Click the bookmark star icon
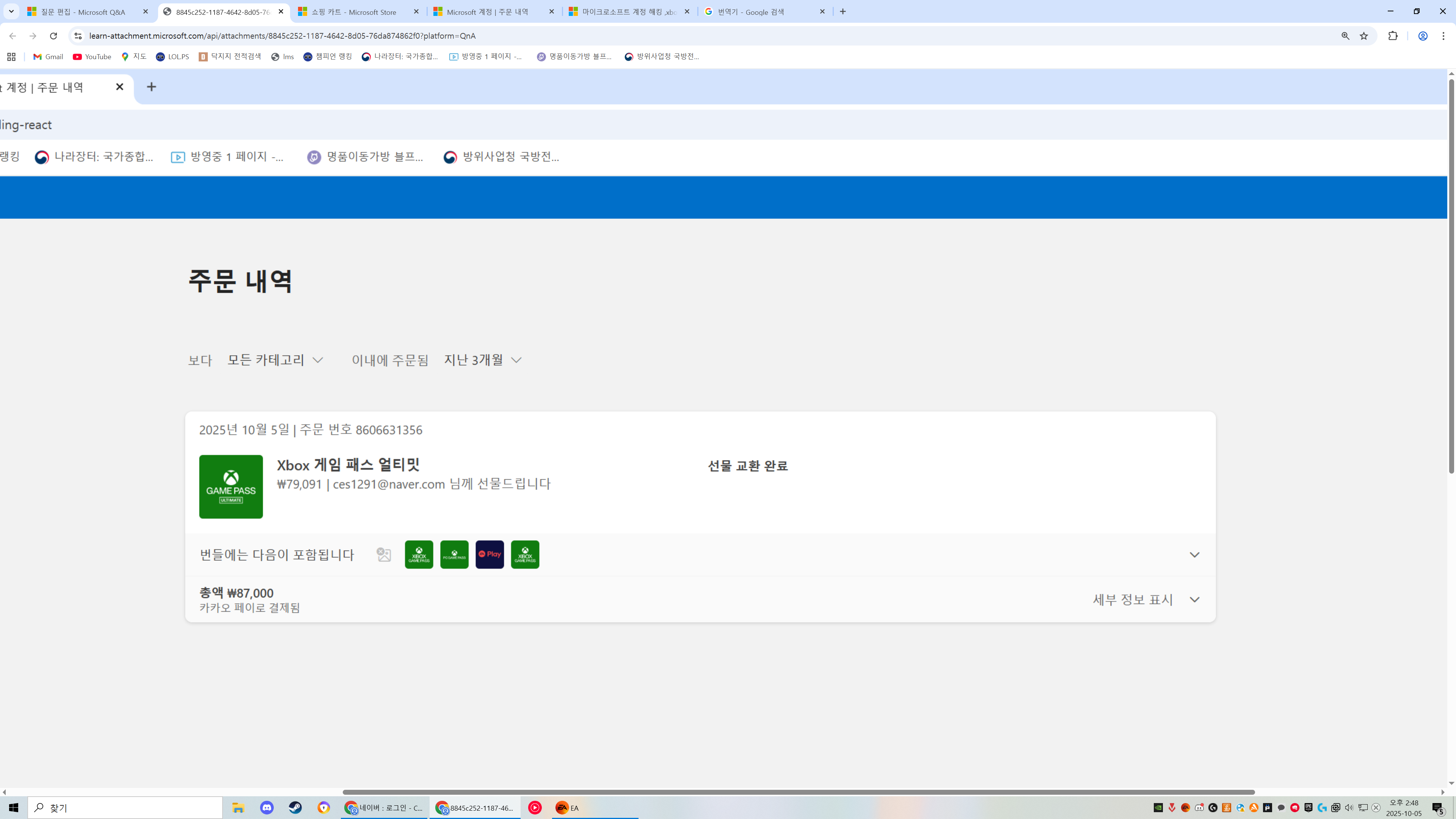 click(1364, 36)
